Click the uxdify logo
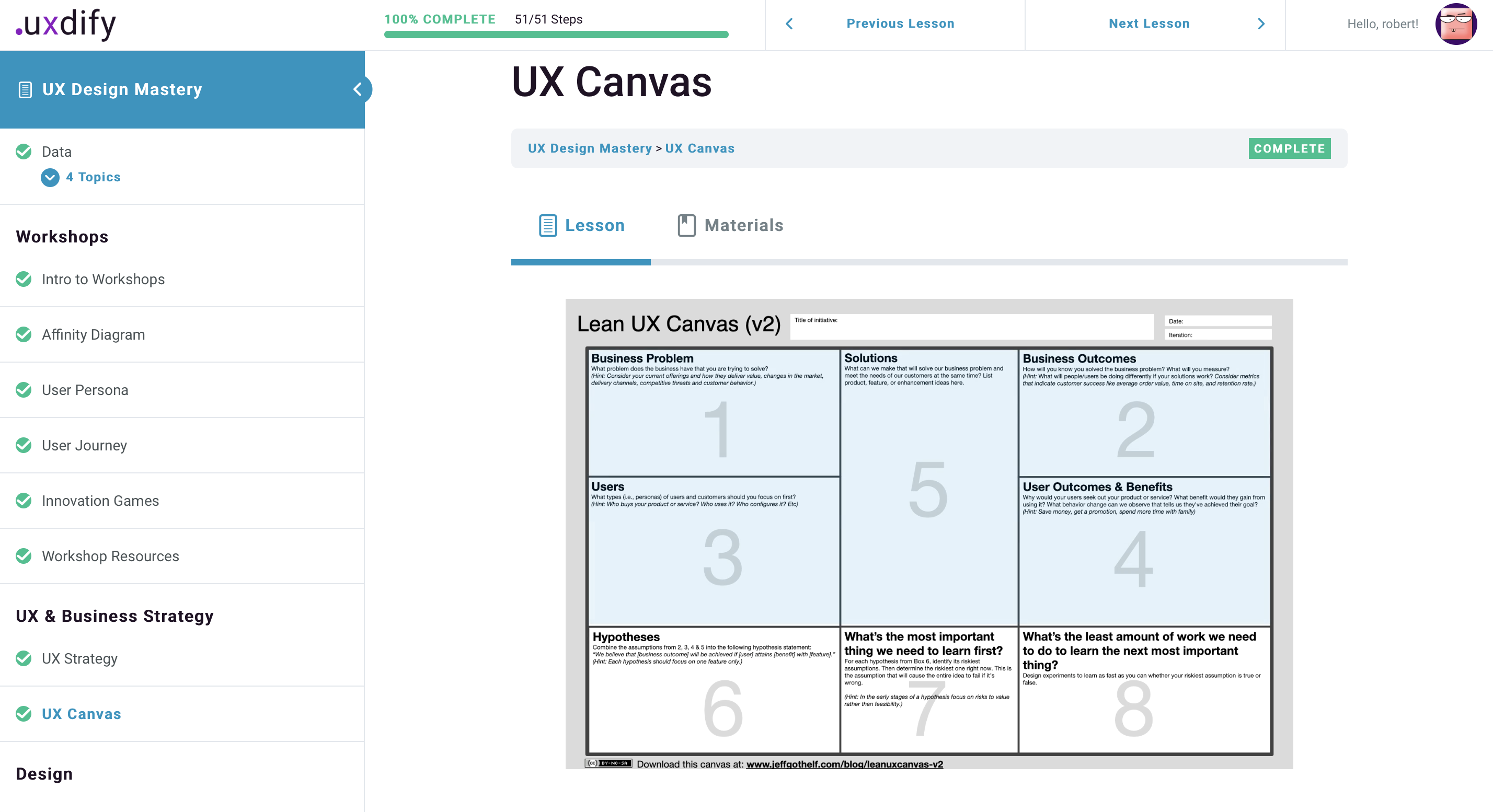The width and height of the screenshot is (1493, 812). [x=64, y=25]
